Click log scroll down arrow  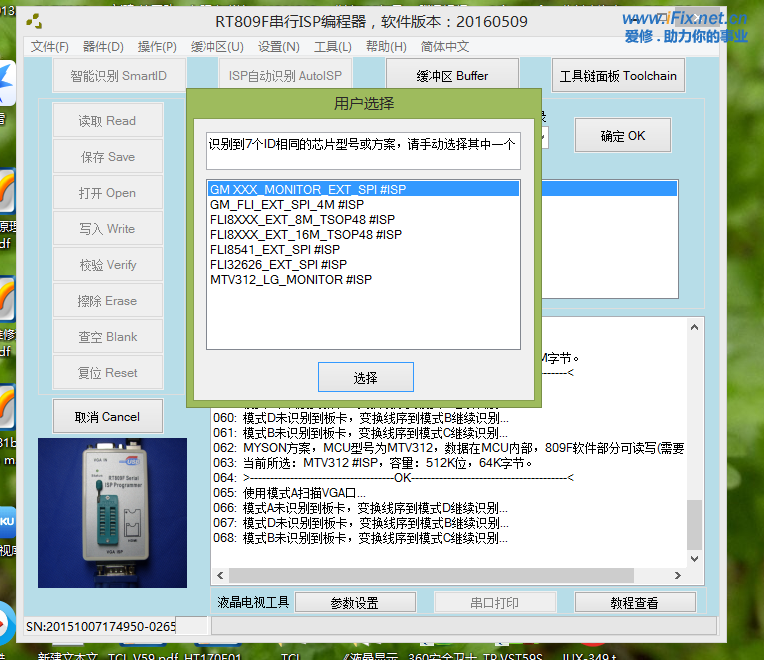tap(694, 559)
